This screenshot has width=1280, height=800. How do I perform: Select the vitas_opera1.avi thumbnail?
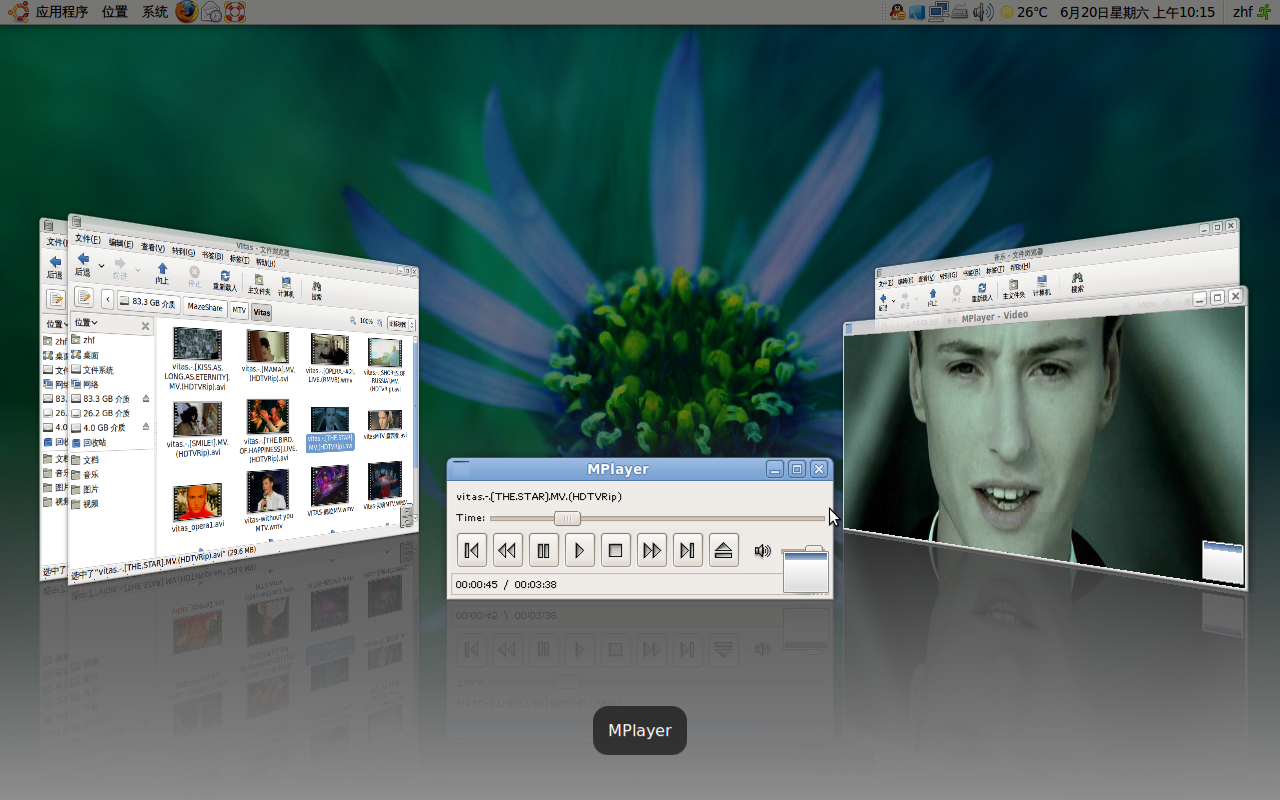pos(197,503)
